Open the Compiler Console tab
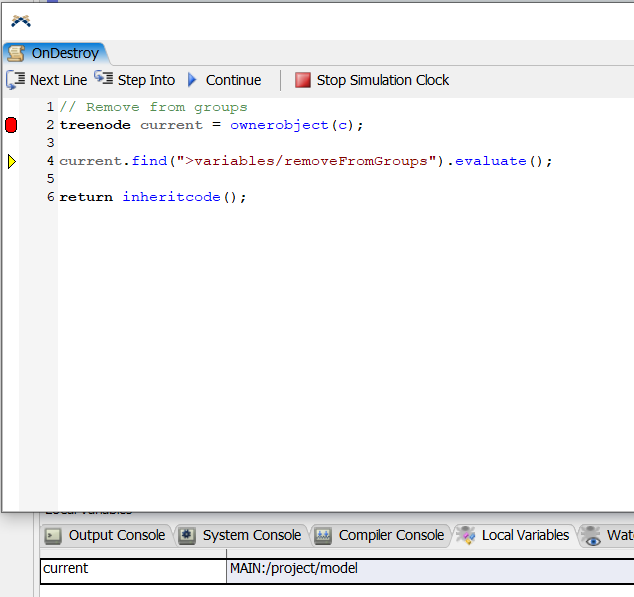Screen dimensions: 634x597 pos(380,535)
